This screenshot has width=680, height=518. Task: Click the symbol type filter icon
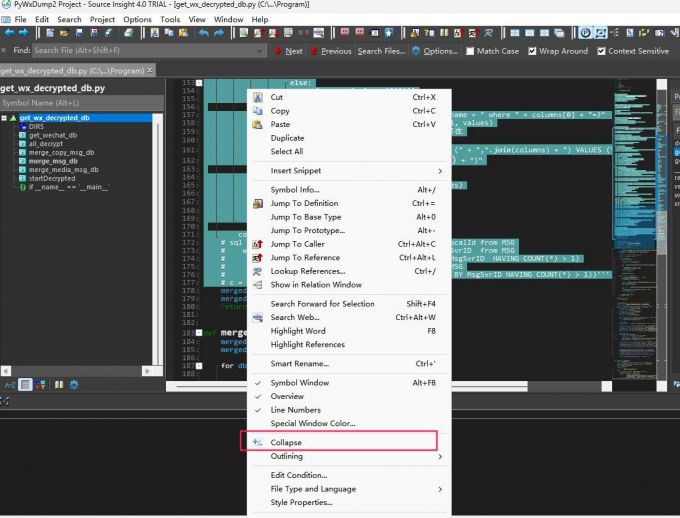point(40,385)
